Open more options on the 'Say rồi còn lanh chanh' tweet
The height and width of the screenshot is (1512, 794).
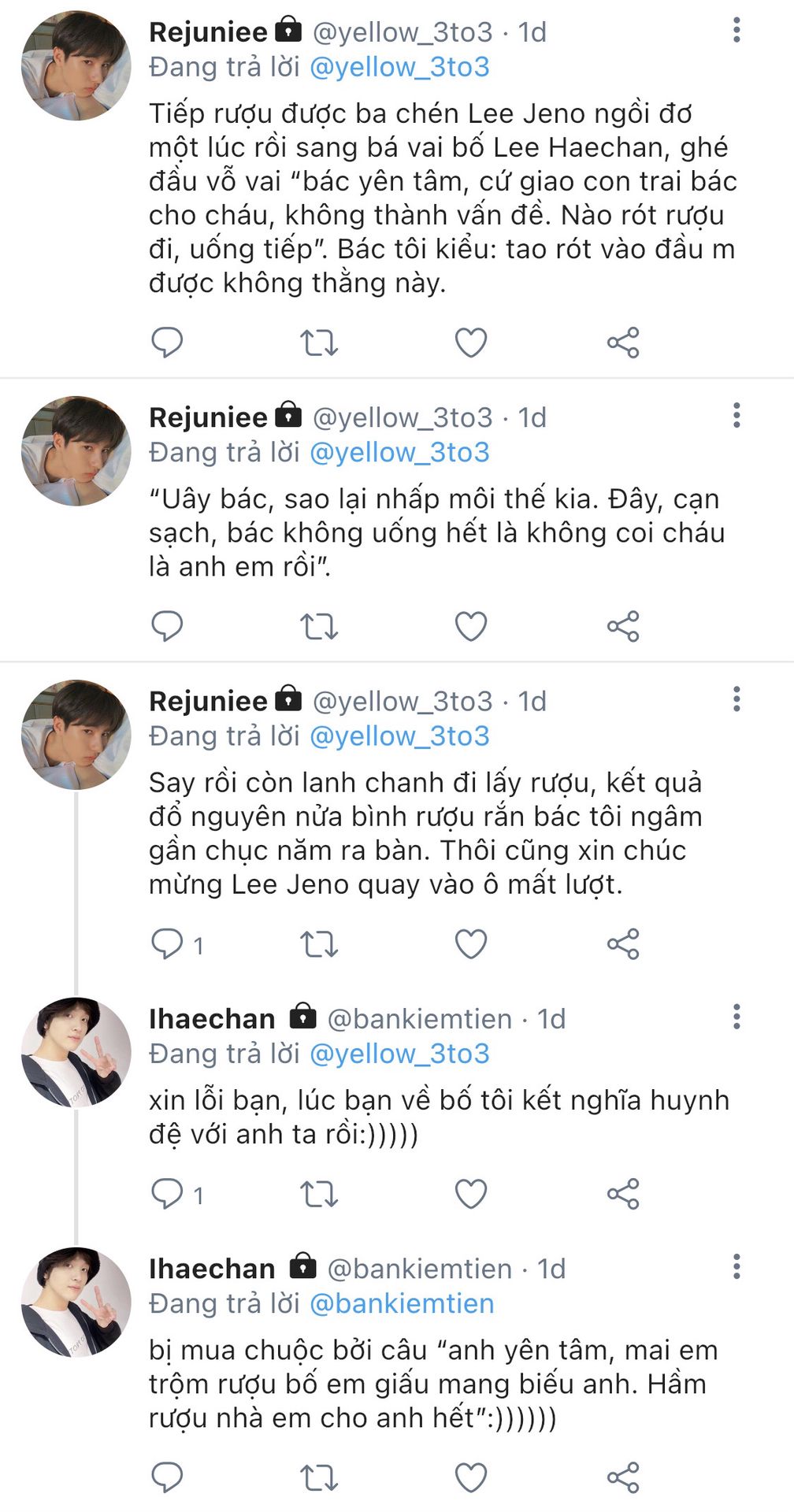(x=736, y=699)
